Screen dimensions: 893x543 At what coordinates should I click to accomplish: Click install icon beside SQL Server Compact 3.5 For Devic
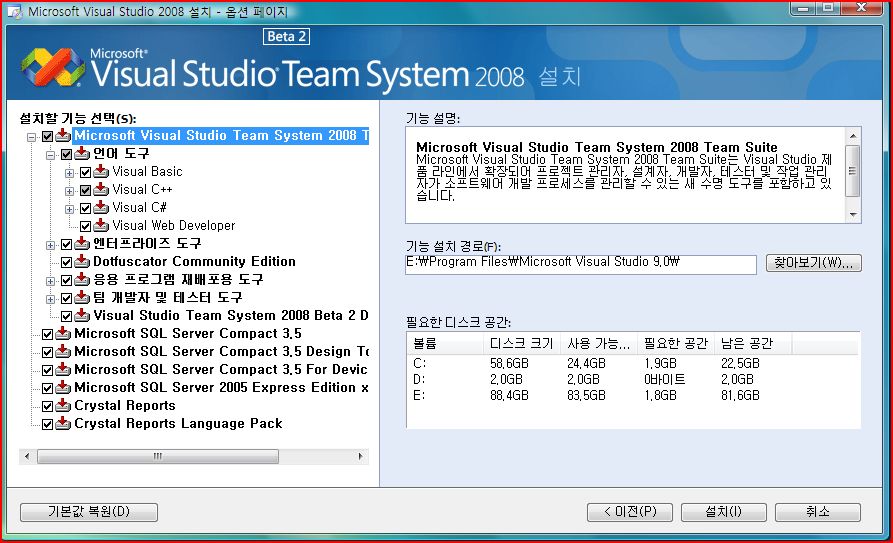pyautogui.click(x=63, y=370)
